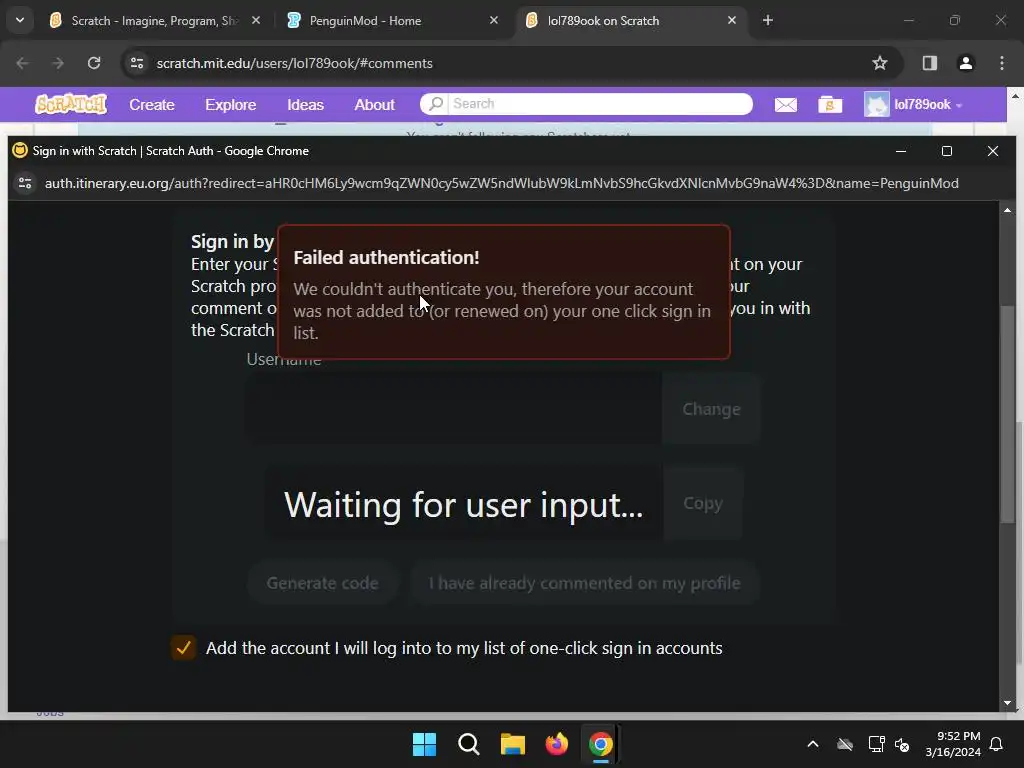Click the auth popup URL text

[502, 183]
